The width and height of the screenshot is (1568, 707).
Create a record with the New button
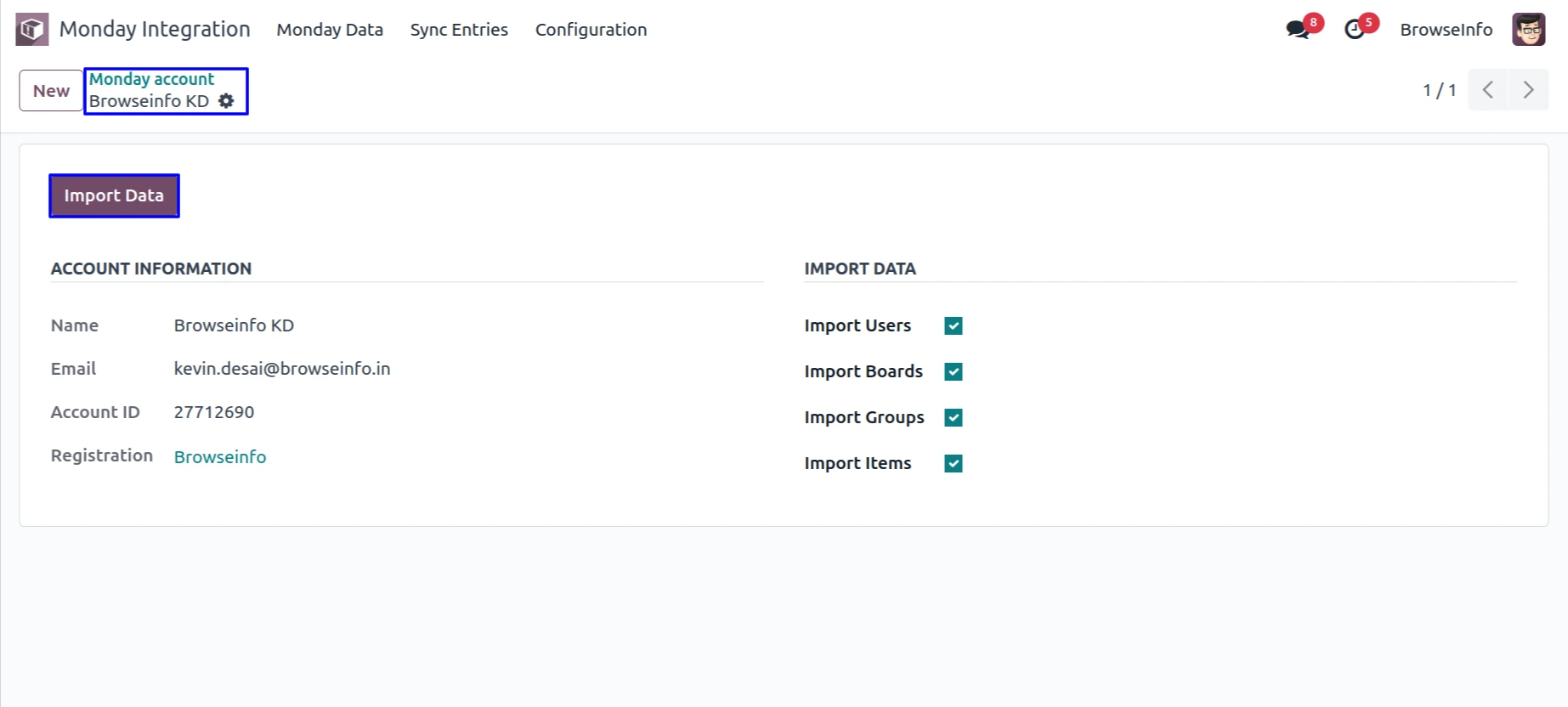click(51, 91)
